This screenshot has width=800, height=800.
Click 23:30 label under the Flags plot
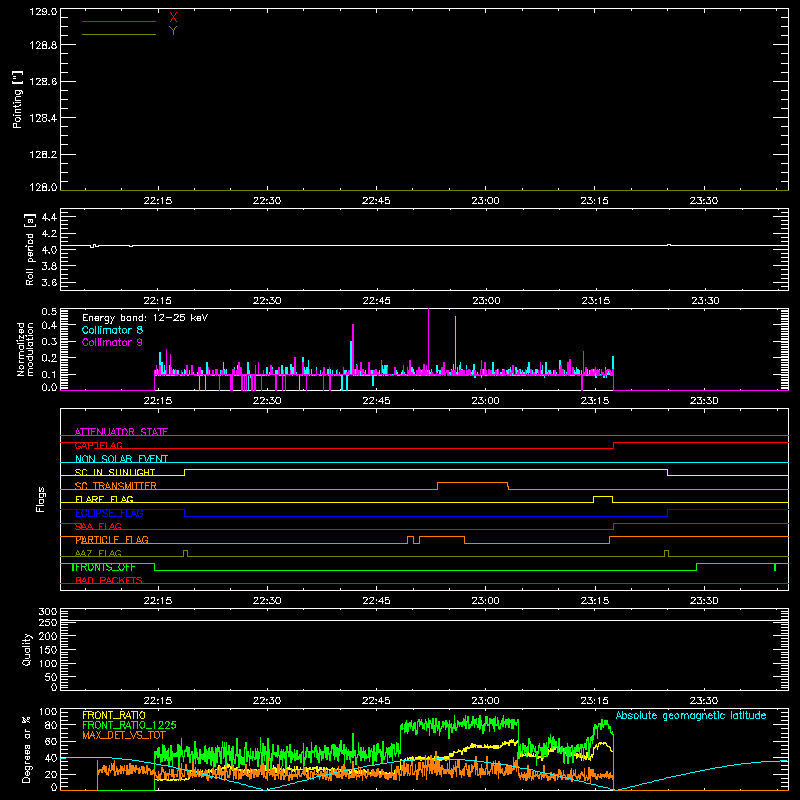point(704,601)
